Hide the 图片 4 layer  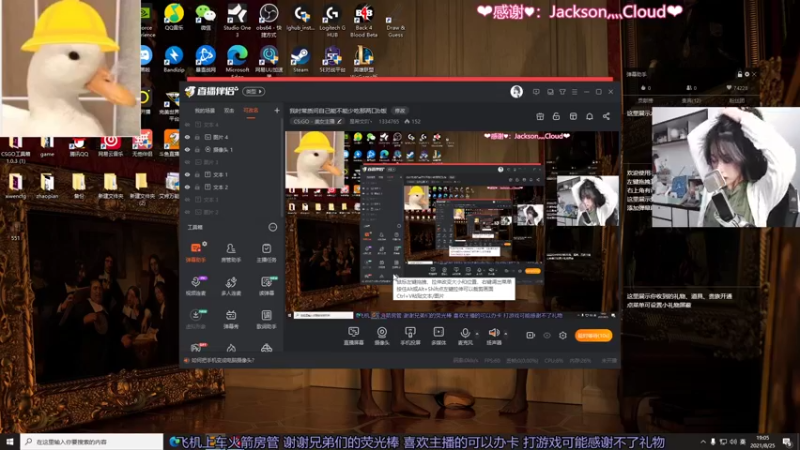coord(187,137)
